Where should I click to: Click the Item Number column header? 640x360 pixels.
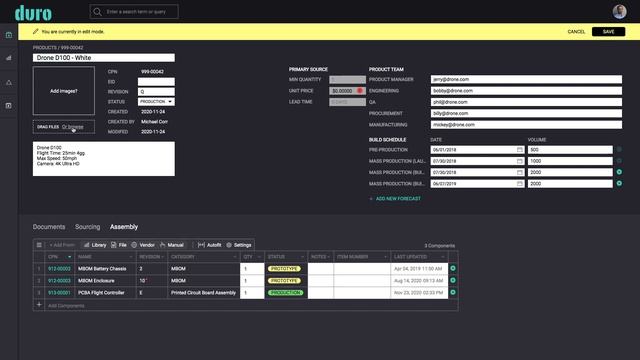pyautogui.click(x=362, y=257)
